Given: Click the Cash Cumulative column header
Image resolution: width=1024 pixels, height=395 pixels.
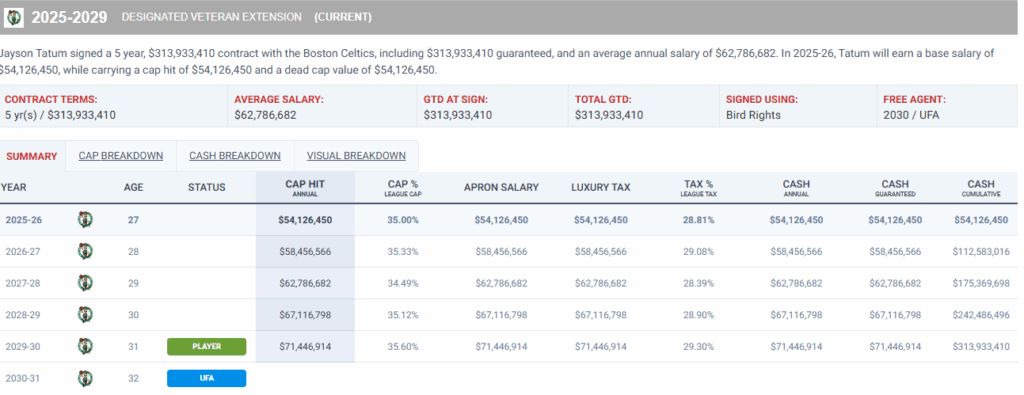Looking at the screenshot, I should 981,188.
